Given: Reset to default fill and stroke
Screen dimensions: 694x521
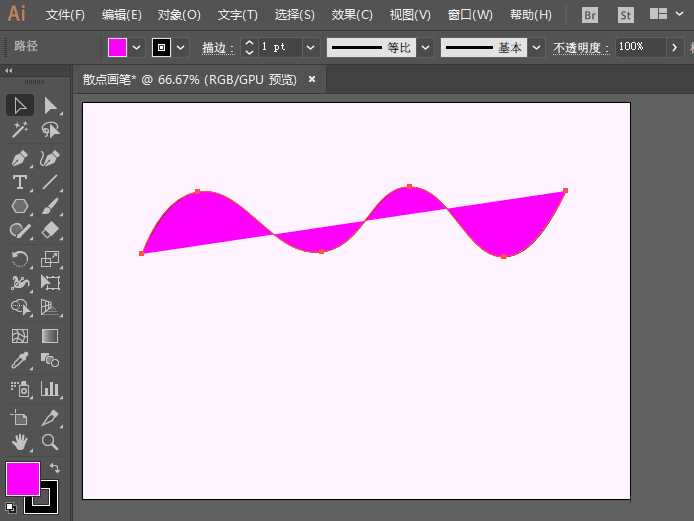Looking at the screenshot, I should pos(11,507).
